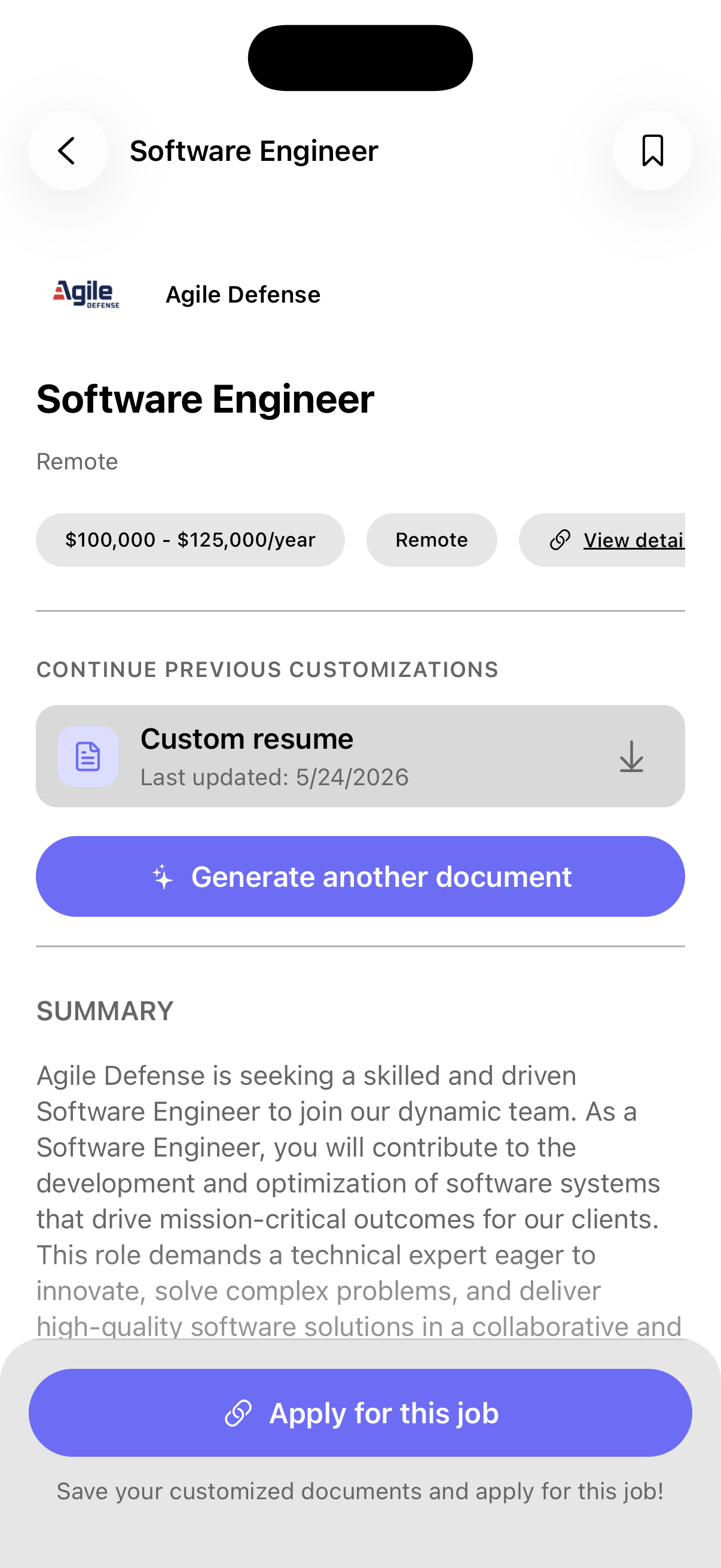Viewport: 721px width, 1568px height.
Task: Download the Custom resume file
Action: click(631, 756)
